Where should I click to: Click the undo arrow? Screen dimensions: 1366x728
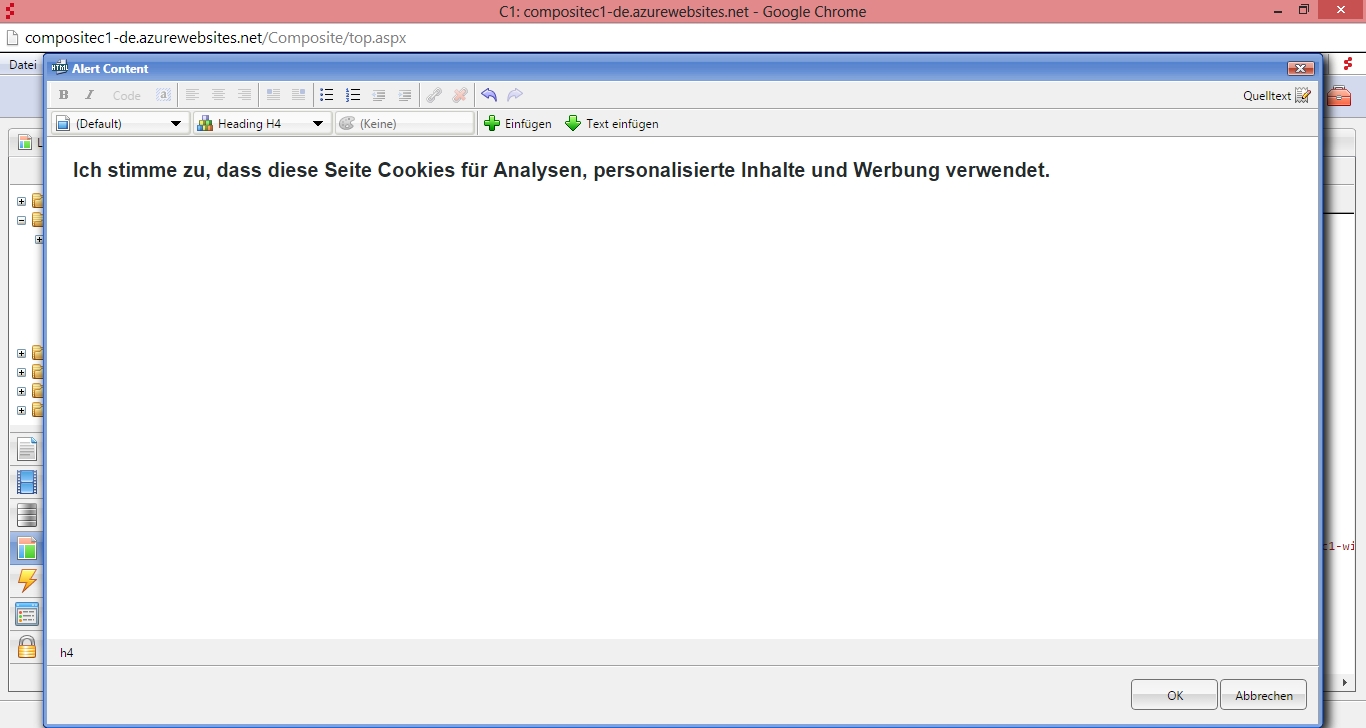[489, 95]
